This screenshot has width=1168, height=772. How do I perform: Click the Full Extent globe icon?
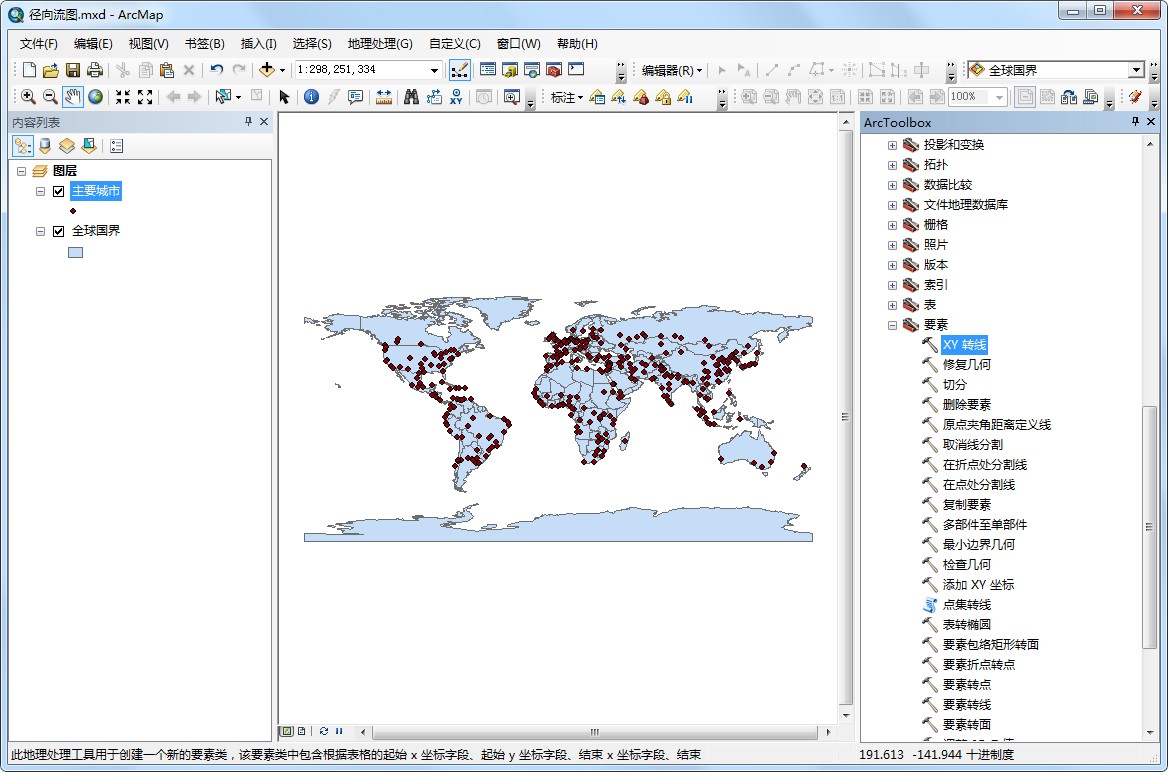click(95, 97)
